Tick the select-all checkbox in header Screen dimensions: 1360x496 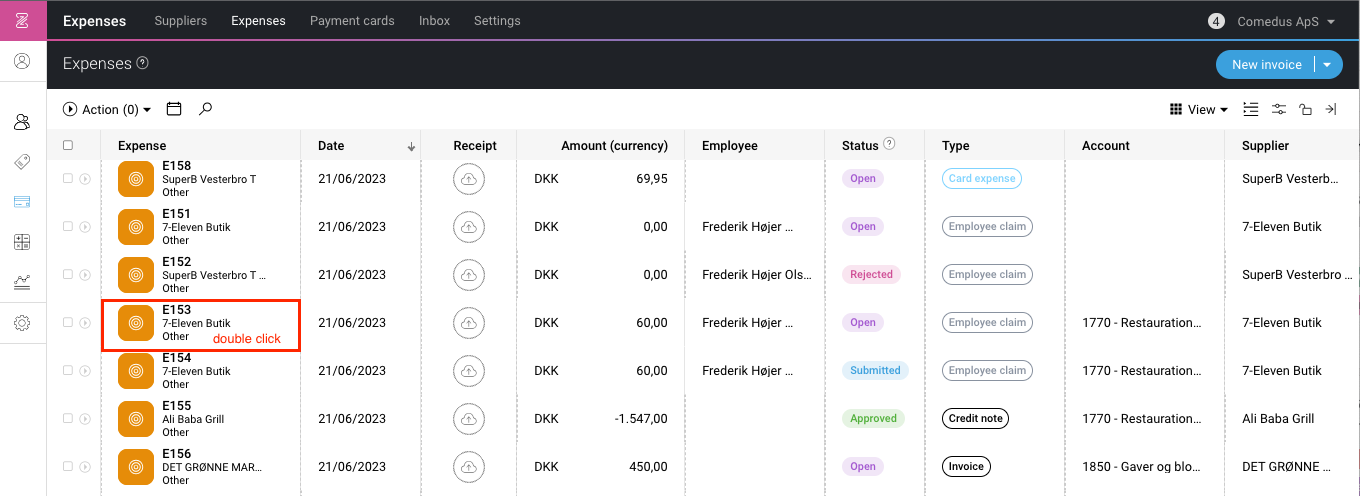click(x=68, y=145)
